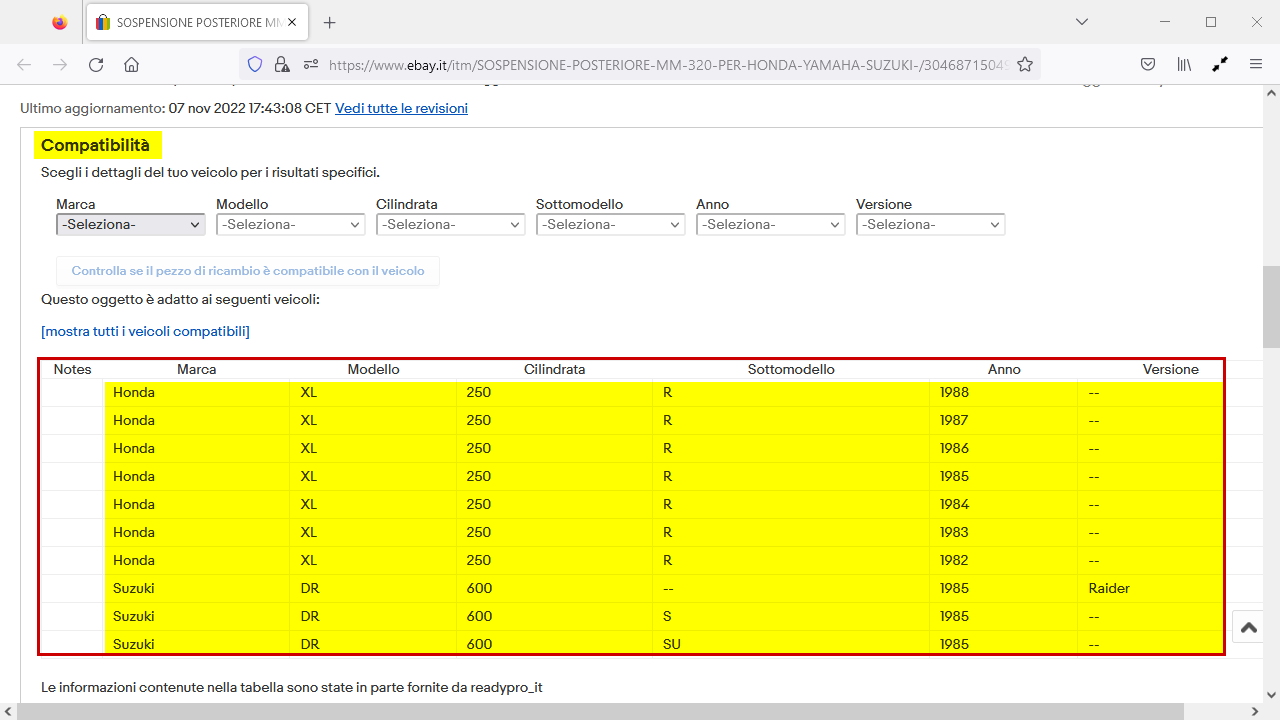Click the Firefox logo icon
The width and height of the screenshot is (1280, 720).
pyautogui.click(x=60, y=22)
